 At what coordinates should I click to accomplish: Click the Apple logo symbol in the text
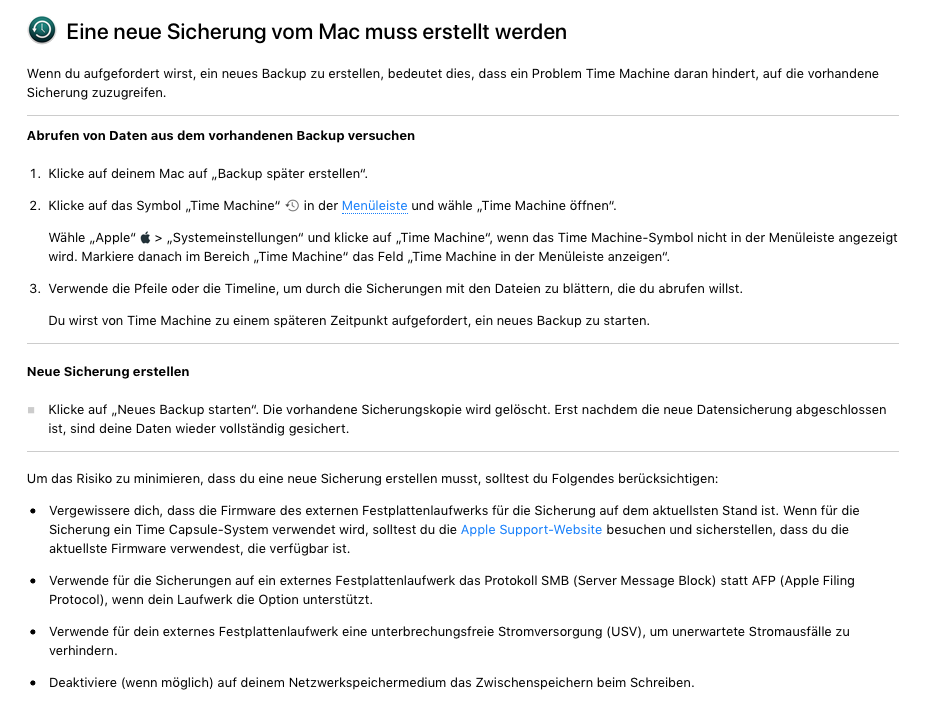[144, 238]
